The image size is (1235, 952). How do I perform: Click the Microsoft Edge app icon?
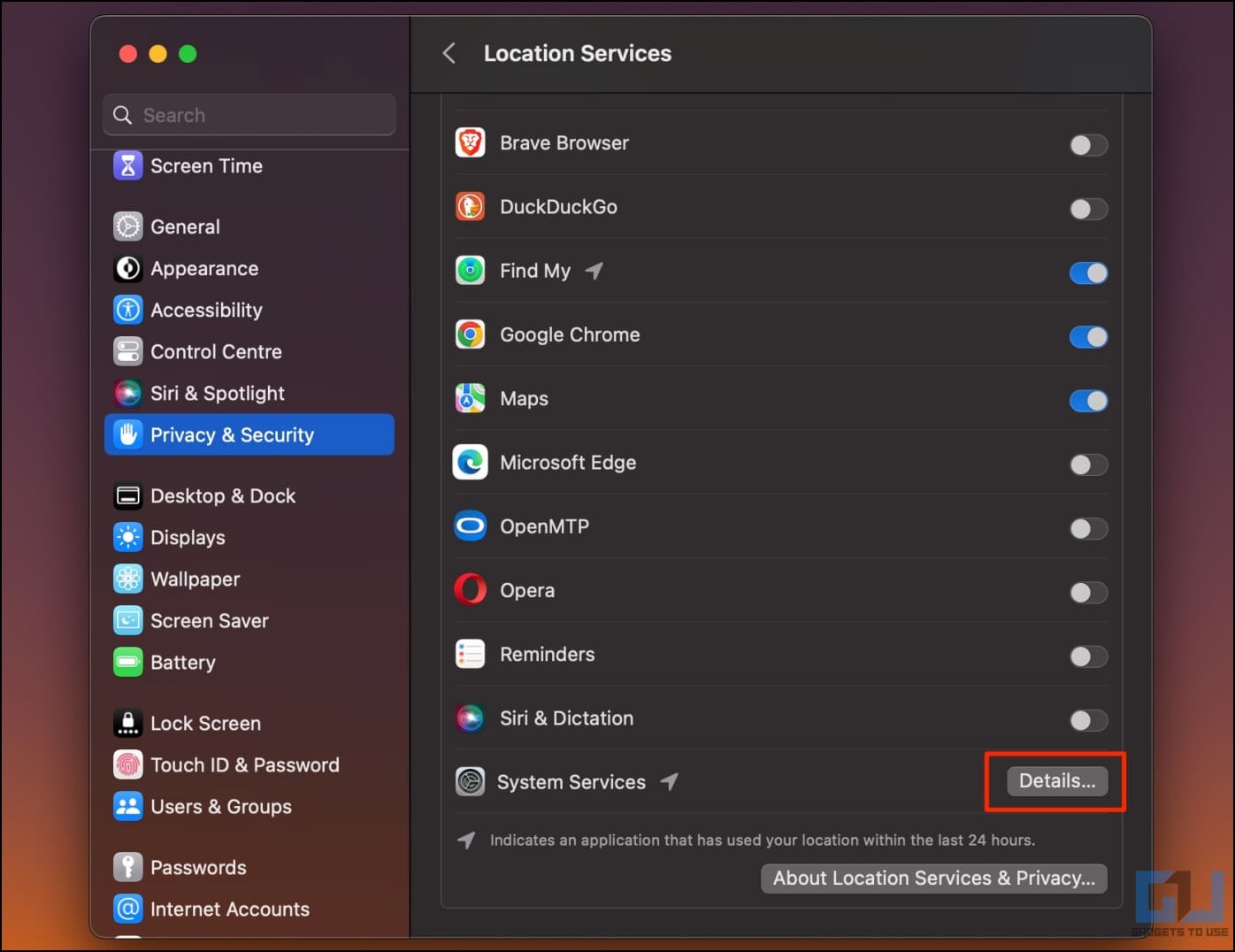click(470, 463)
